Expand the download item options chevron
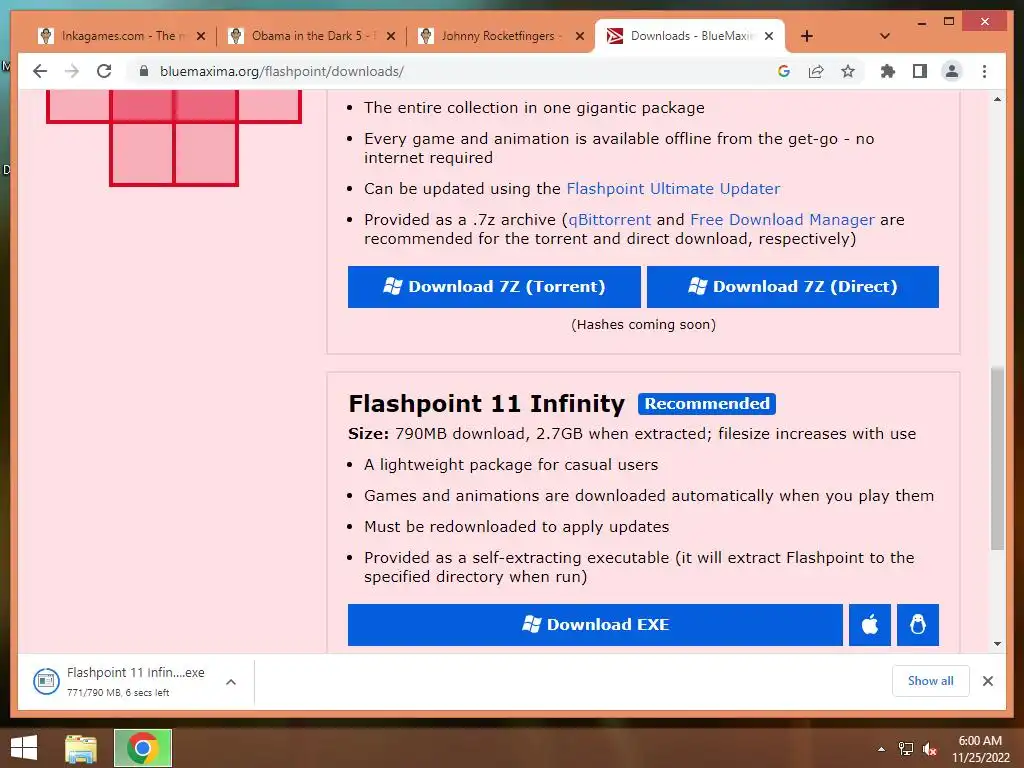 click(x=231, y=681)
